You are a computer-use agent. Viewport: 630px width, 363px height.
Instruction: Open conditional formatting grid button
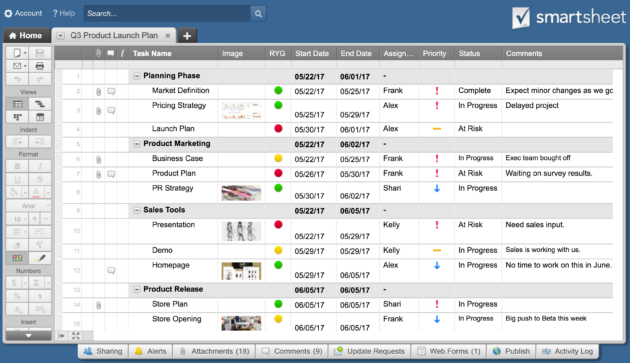tap(17, 258)
